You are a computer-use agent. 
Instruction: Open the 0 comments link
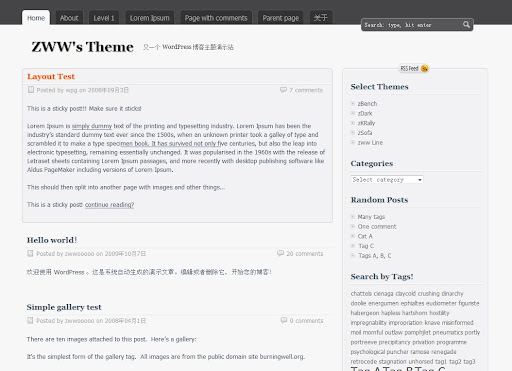[306, 321]
